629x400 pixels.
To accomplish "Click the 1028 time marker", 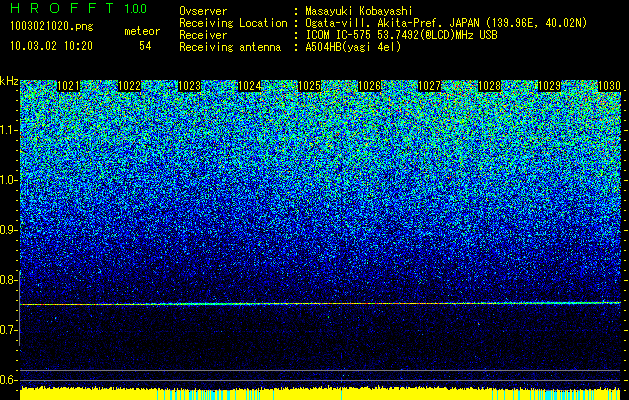I will point(489,86).
